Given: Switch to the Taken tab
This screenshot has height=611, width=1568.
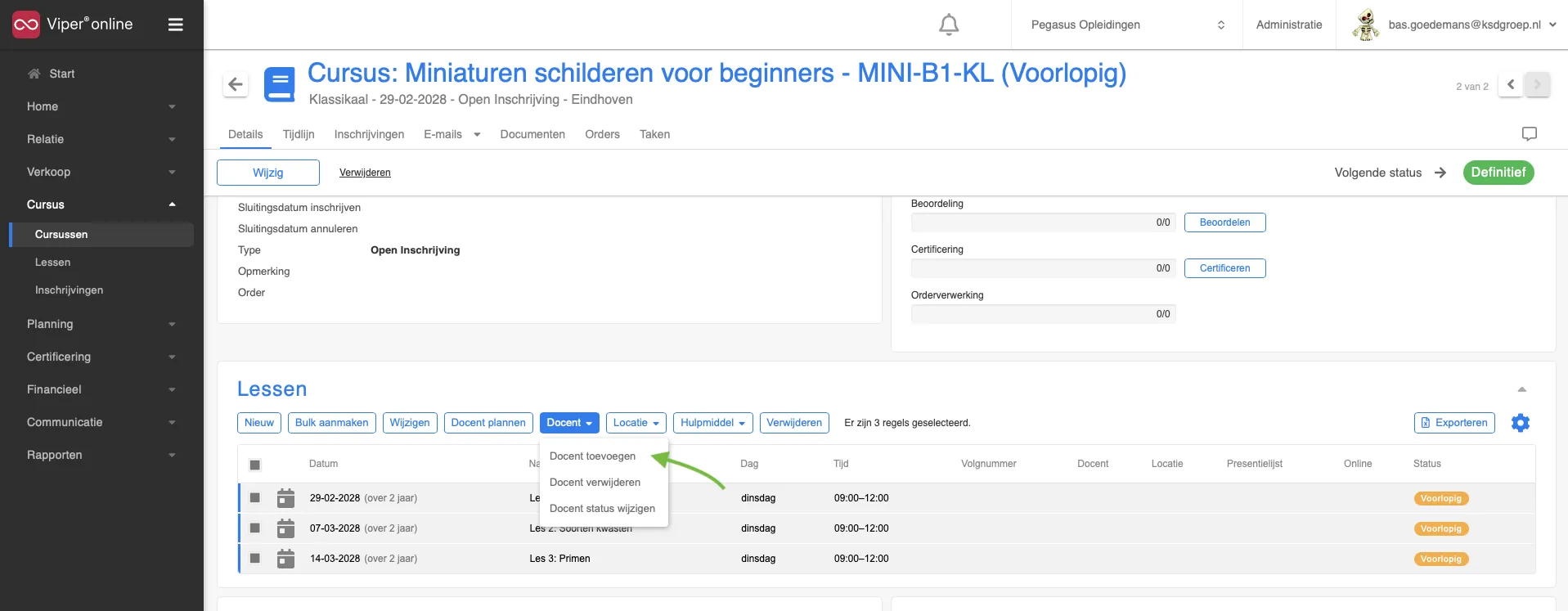Looking at the screenshot, I should [x=654, y=134].
